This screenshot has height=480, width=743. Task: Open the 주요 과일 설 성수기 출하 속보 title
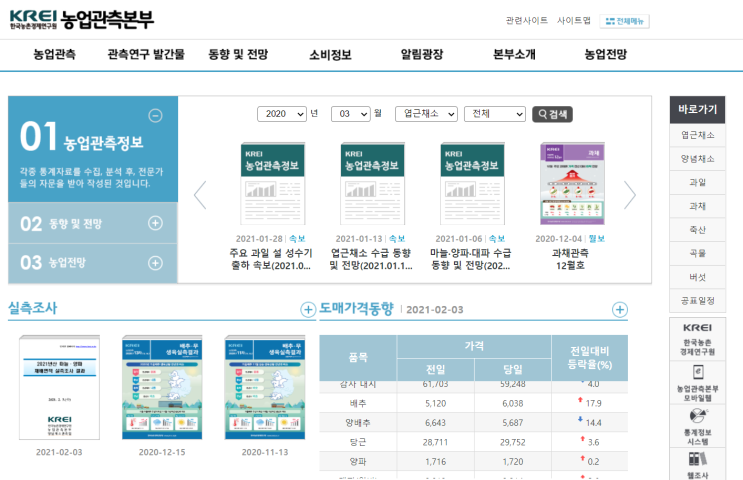[x=271, y=259]
